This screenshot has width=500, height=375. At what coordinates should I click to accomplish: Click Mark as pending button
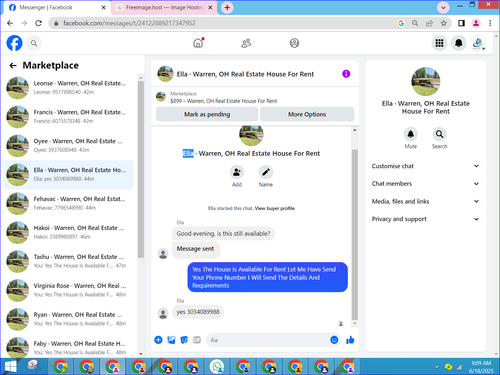pos(207,114)
